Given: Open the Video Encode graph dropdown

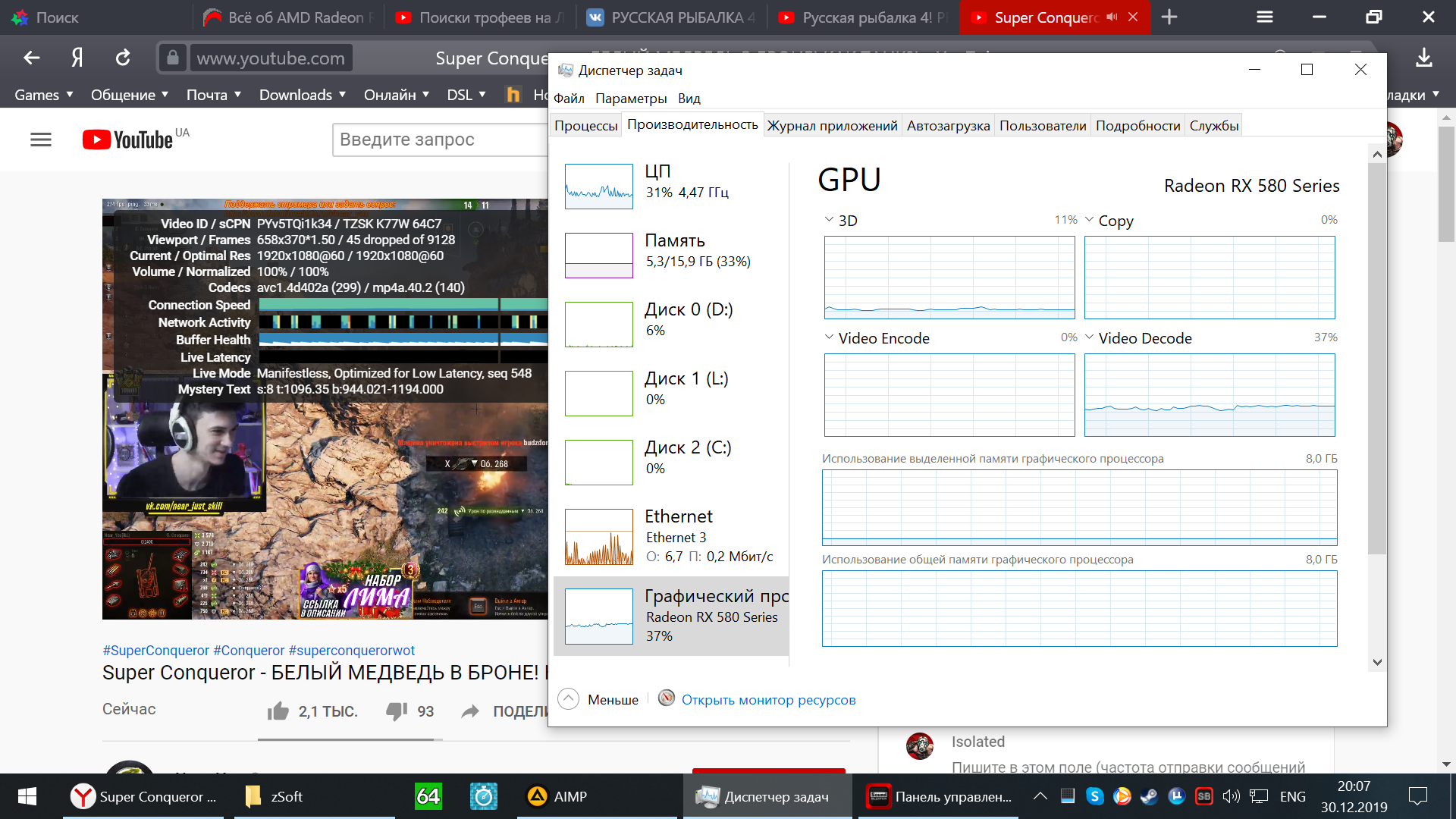Looking at the screenshot, I should pos(829,337).
